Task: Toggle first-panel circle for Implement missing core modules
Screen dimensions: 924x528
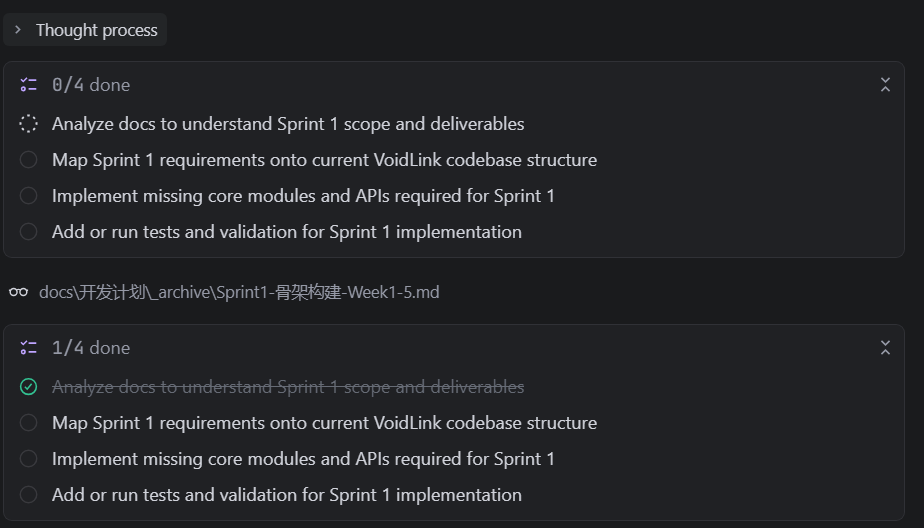Action: coord(29,196)
